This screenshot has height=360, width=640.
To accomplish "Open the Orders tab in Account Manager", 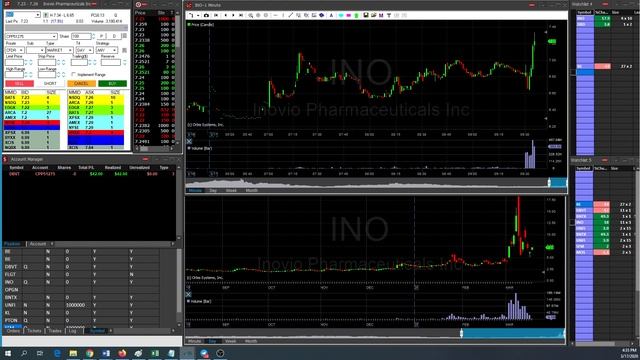I will (13, 331).
